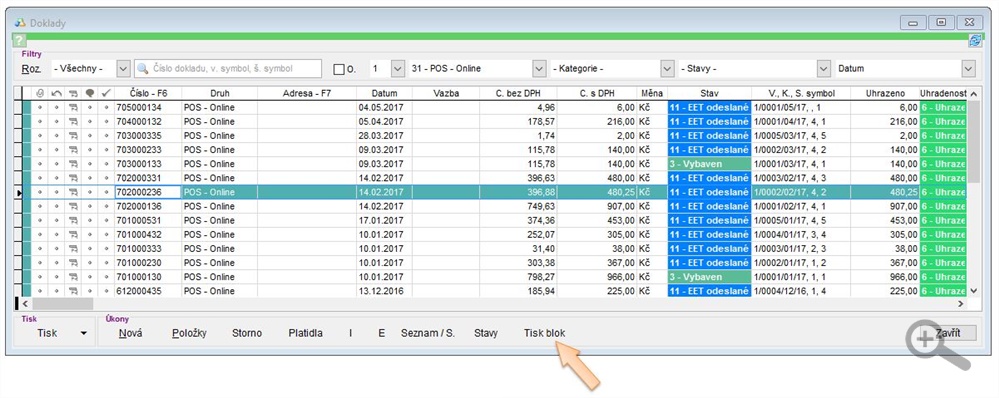Click Stavy in the Úkony bar
999x398 pixels.
[x=486, y=333]
